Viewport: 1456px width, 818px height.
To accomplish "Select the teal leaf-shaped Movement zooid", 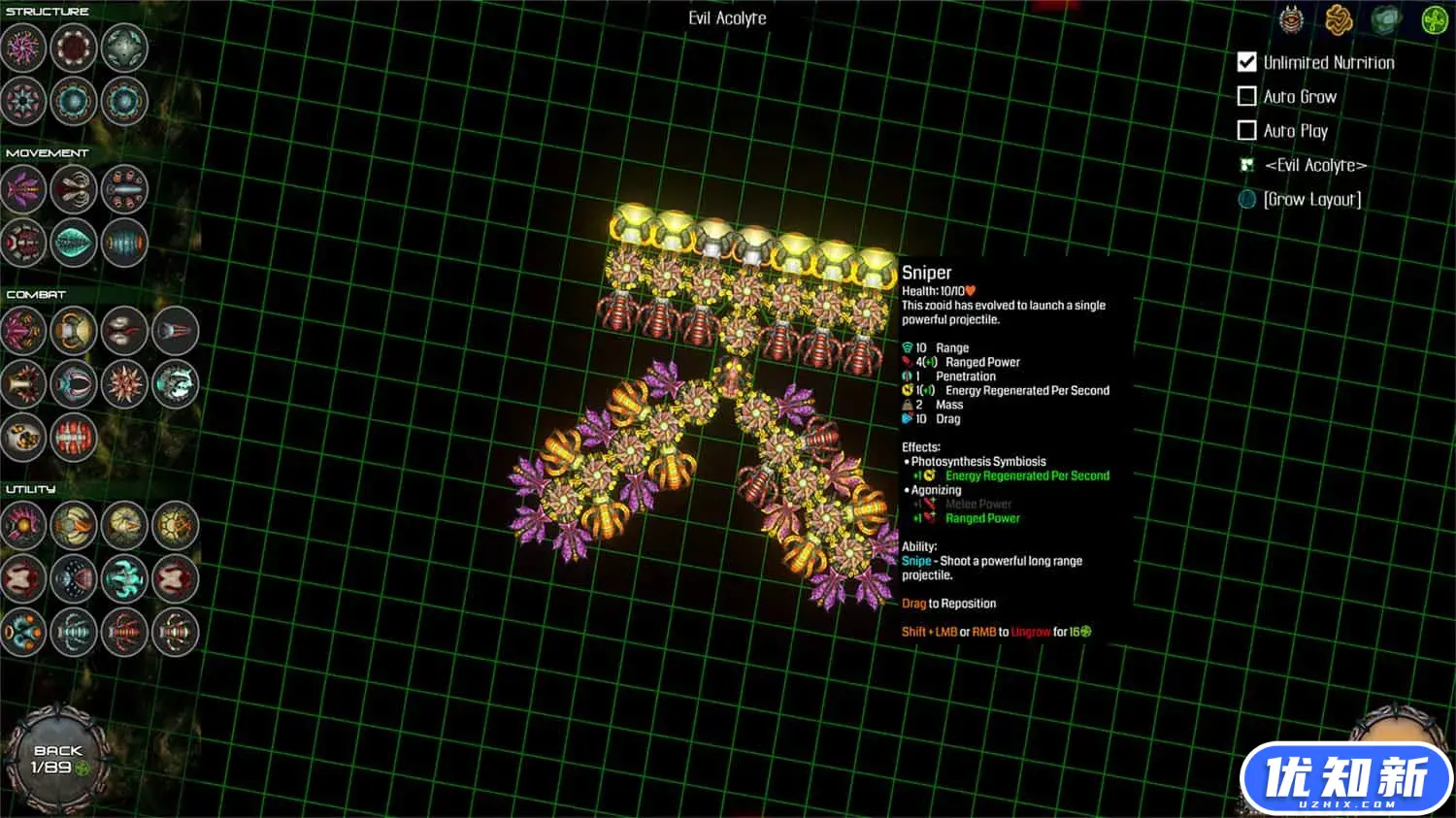I will pyautogui.click(x=74, y=241).
